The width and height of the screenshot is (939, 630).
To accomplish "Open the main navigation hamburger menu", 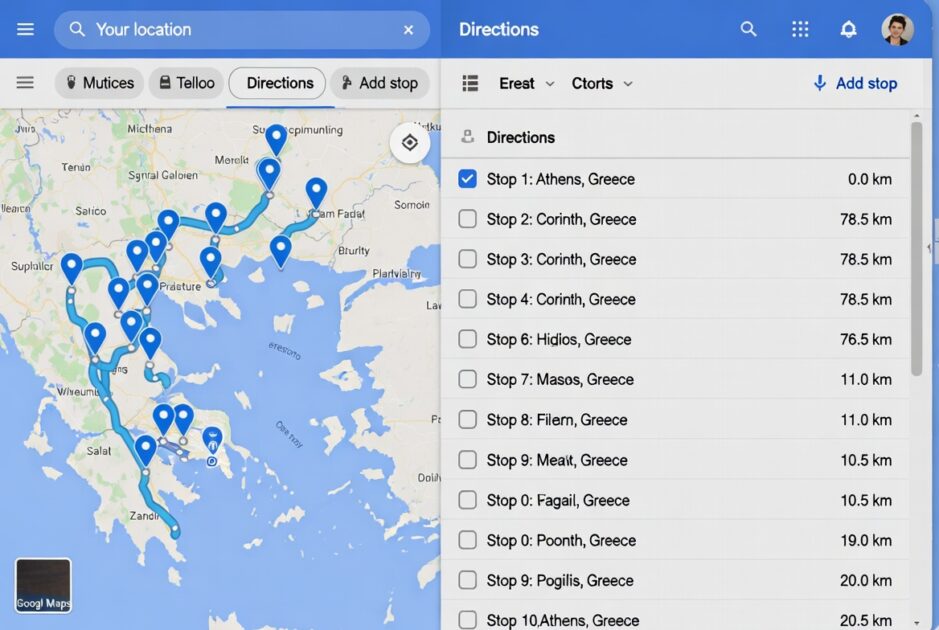I will 25,29.
